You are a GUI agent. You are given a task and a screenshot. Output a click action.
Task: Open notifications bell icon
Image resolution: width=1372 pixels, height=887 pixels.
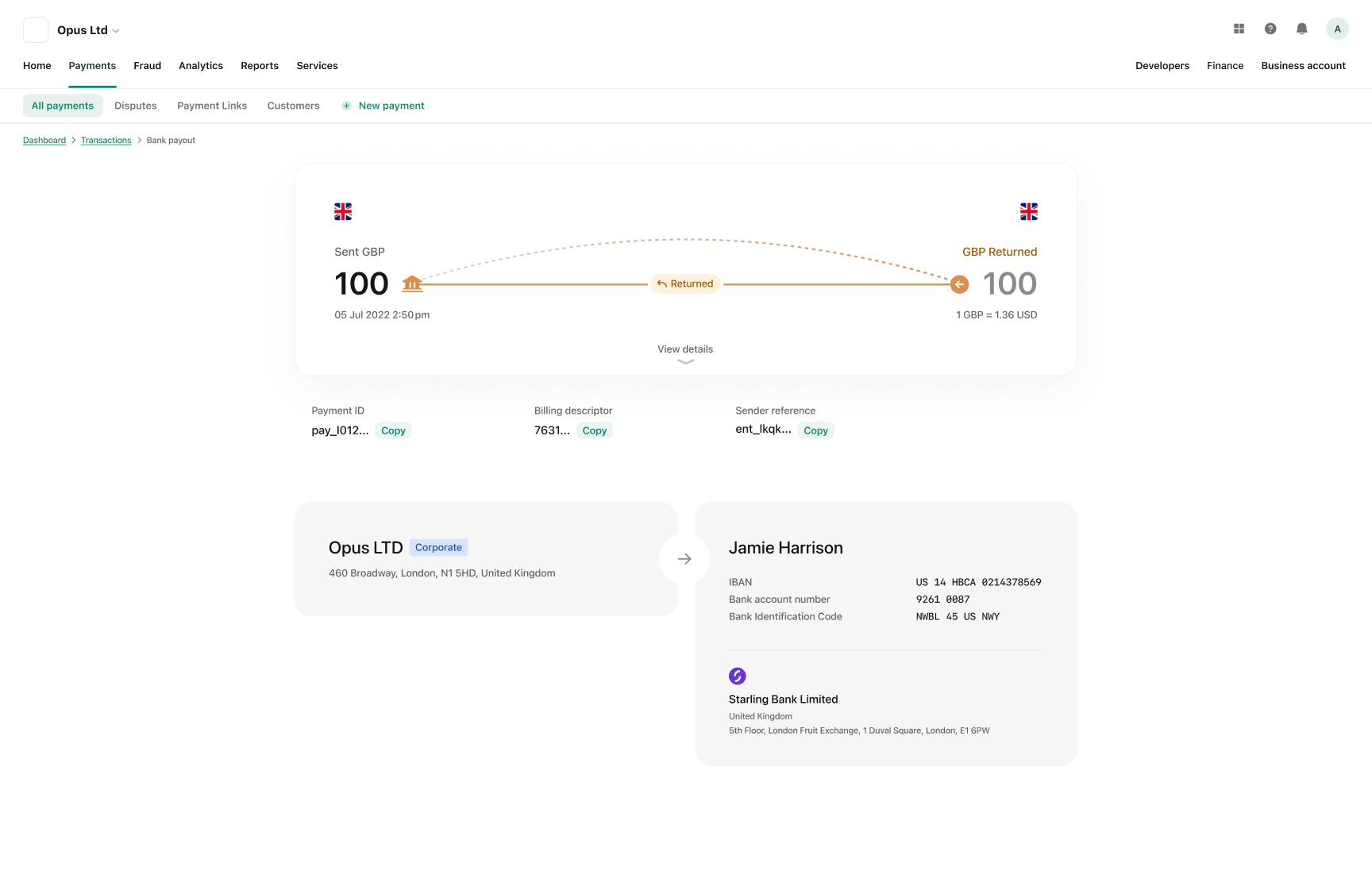click(1302, 29)
